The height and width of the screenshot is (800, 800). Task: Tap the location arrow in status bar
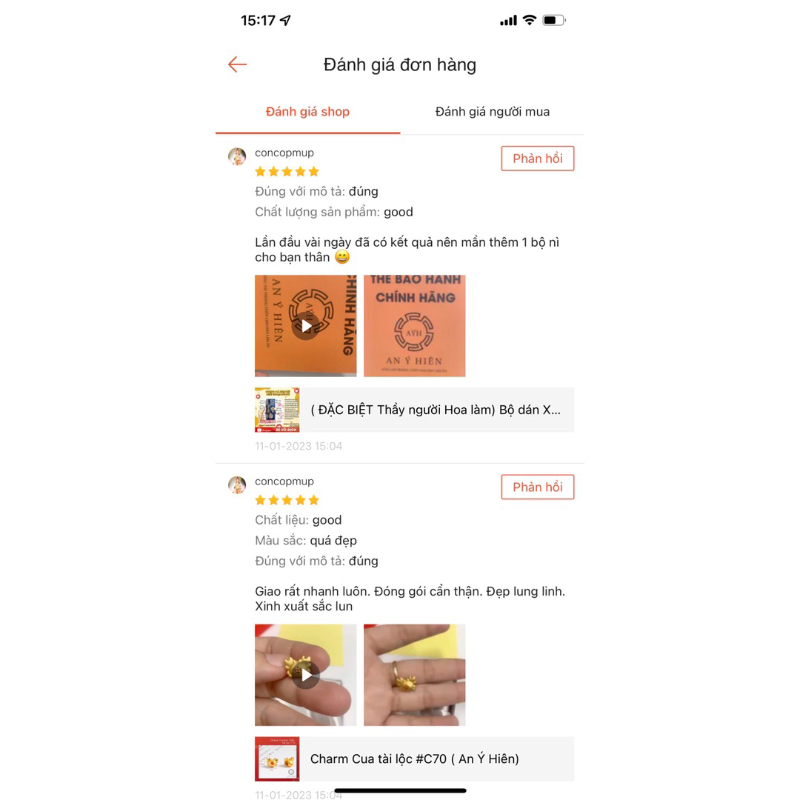pyautogui.click(x=286, y=20)
